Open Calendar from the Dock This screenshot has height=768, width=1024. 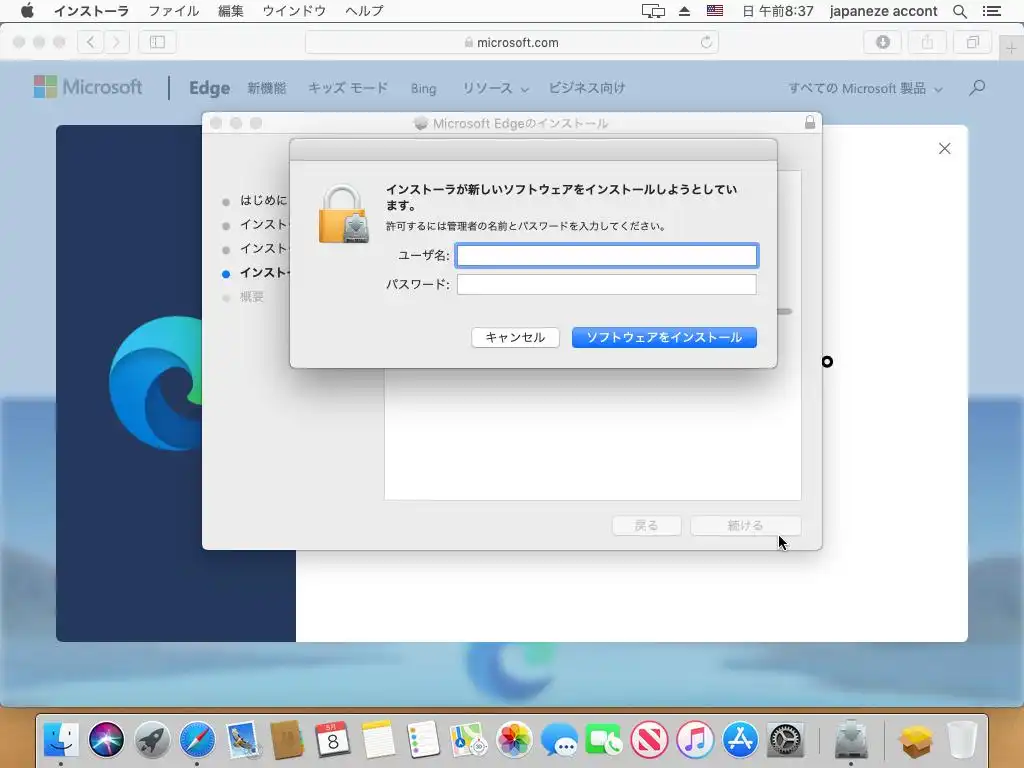[333, 740]
